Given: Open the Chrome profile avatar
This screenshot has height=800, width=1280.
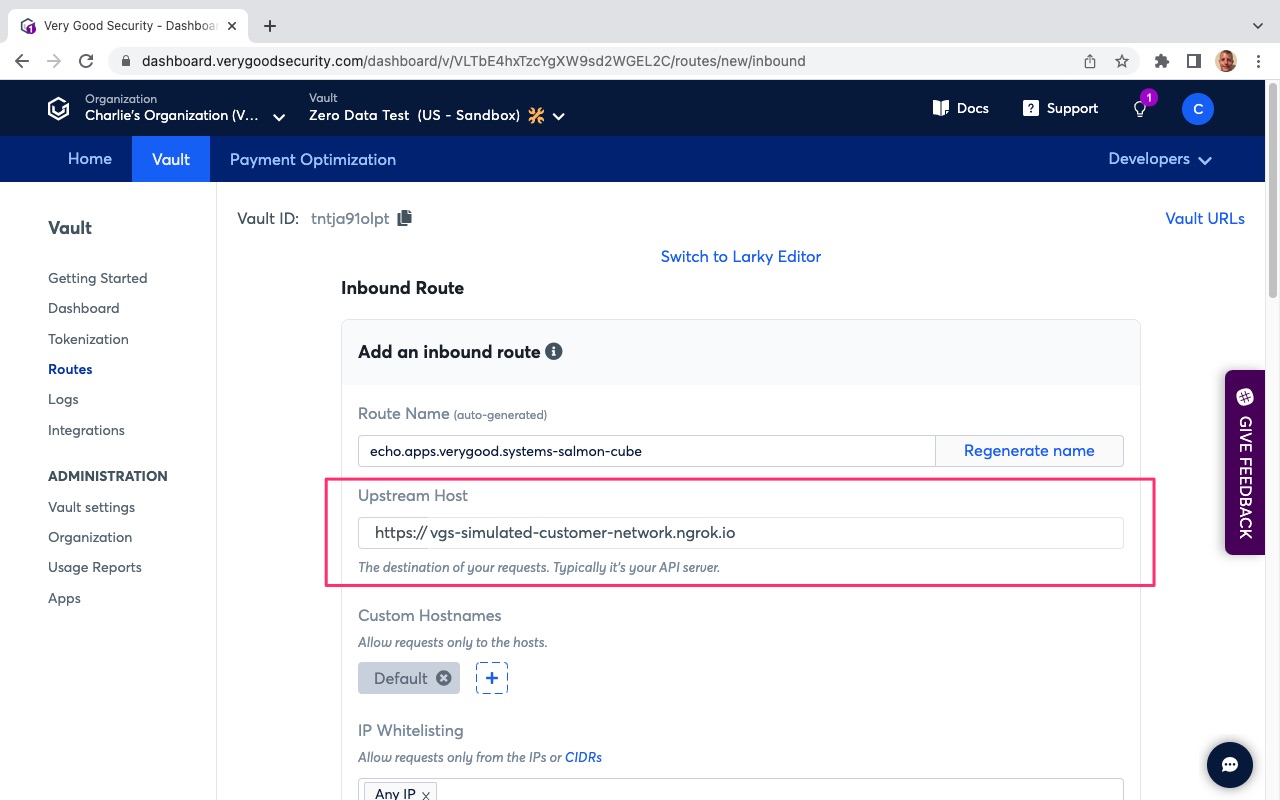Looking at the screenshot, I should click(x=1226, y=61).
